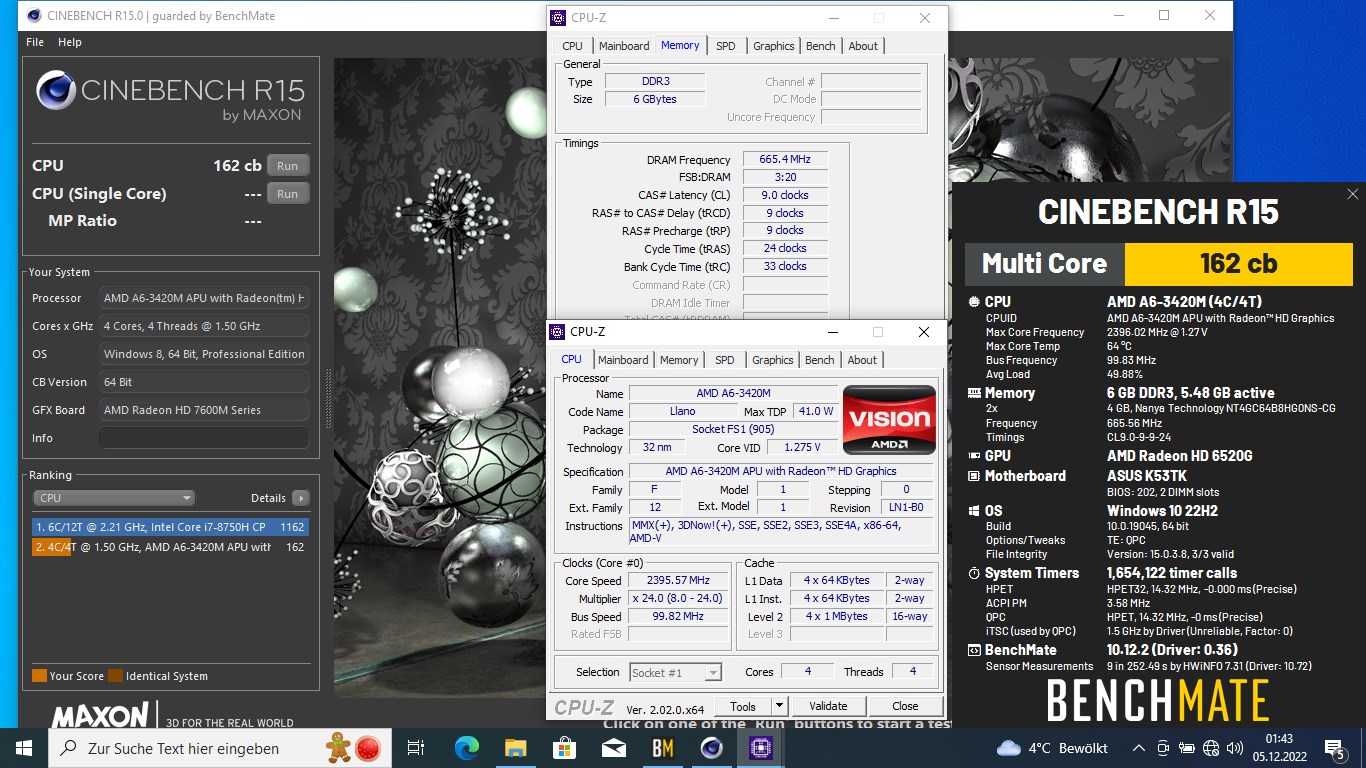Image resolution: width=1366 pixels, height=768 pixels.
Task: Open SPD tab in upper CPU-Z window
Action: [725, 46]
